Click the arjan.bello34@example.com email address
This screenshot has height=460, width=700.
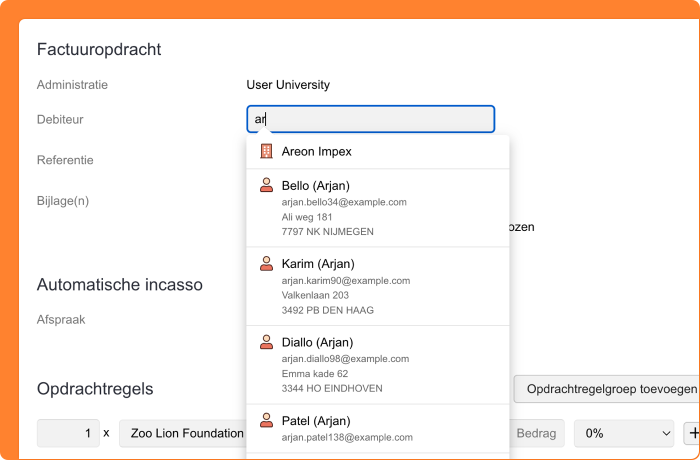point(344,202)
